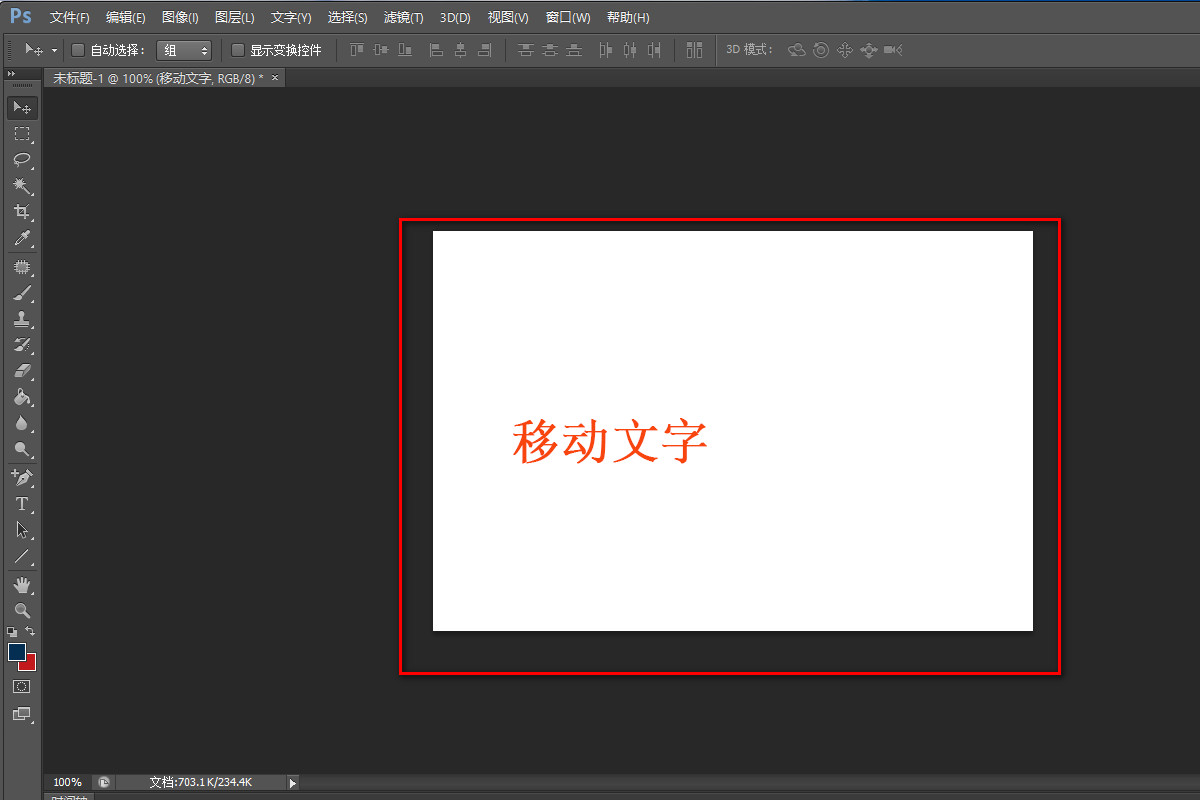Select the Eyedropper tool

pyautogui.click(x=22, y=239)
